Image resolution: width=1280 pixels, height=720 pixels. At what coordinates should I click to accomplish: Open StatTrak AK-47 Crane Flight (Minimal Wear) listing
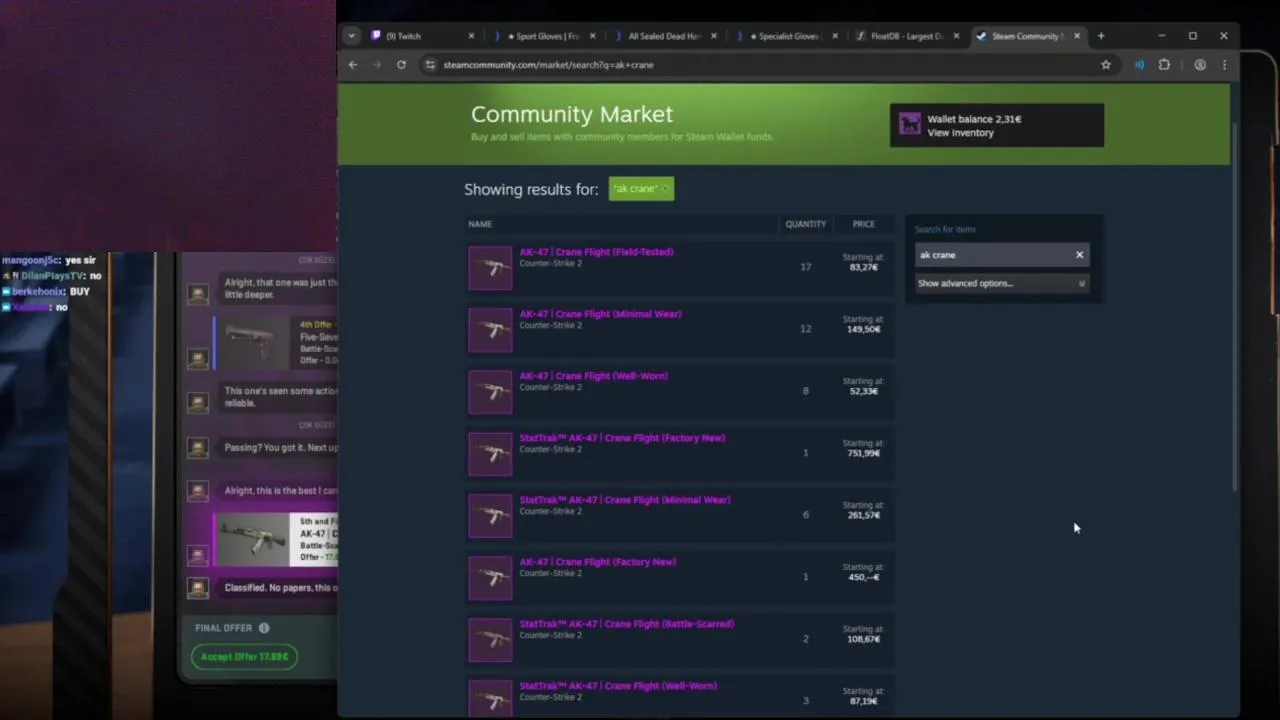click(x=625, y=500)
